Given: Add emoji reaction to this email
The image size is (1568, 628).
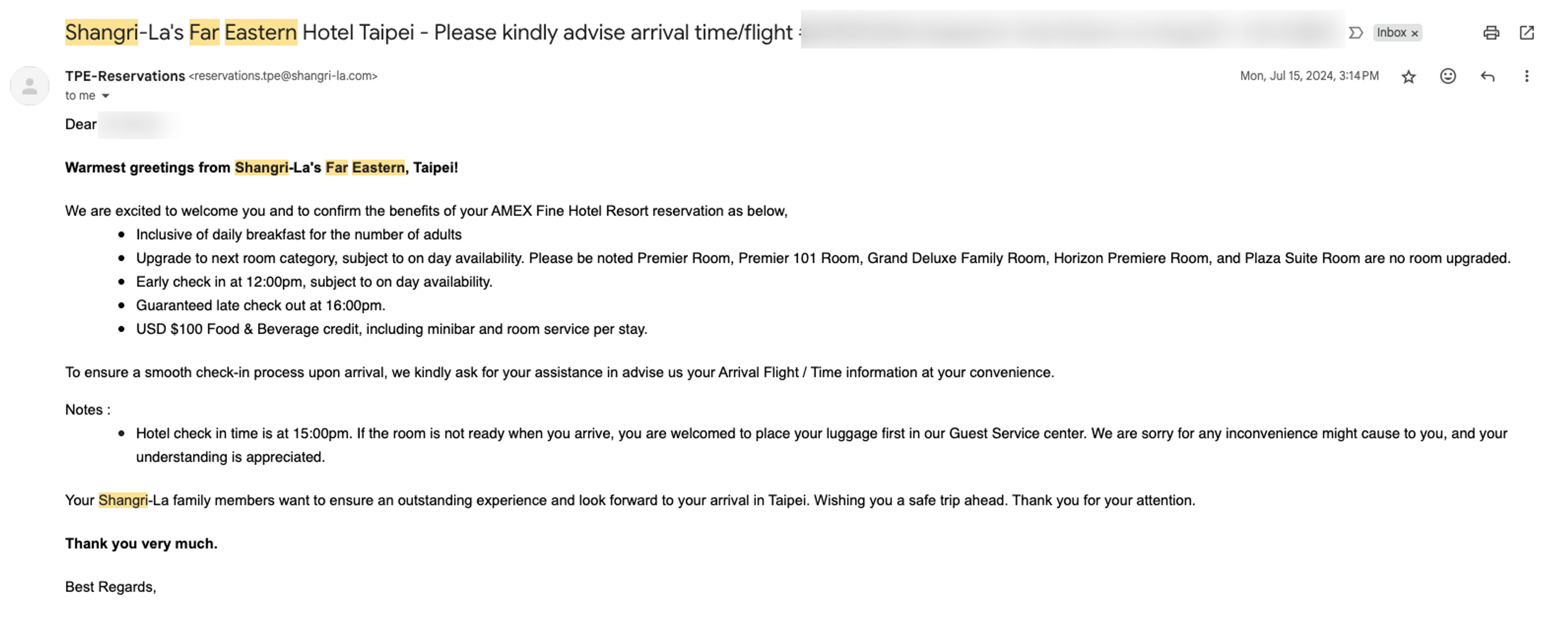Looking at the screenshot, I should (x=1448, y=76).
